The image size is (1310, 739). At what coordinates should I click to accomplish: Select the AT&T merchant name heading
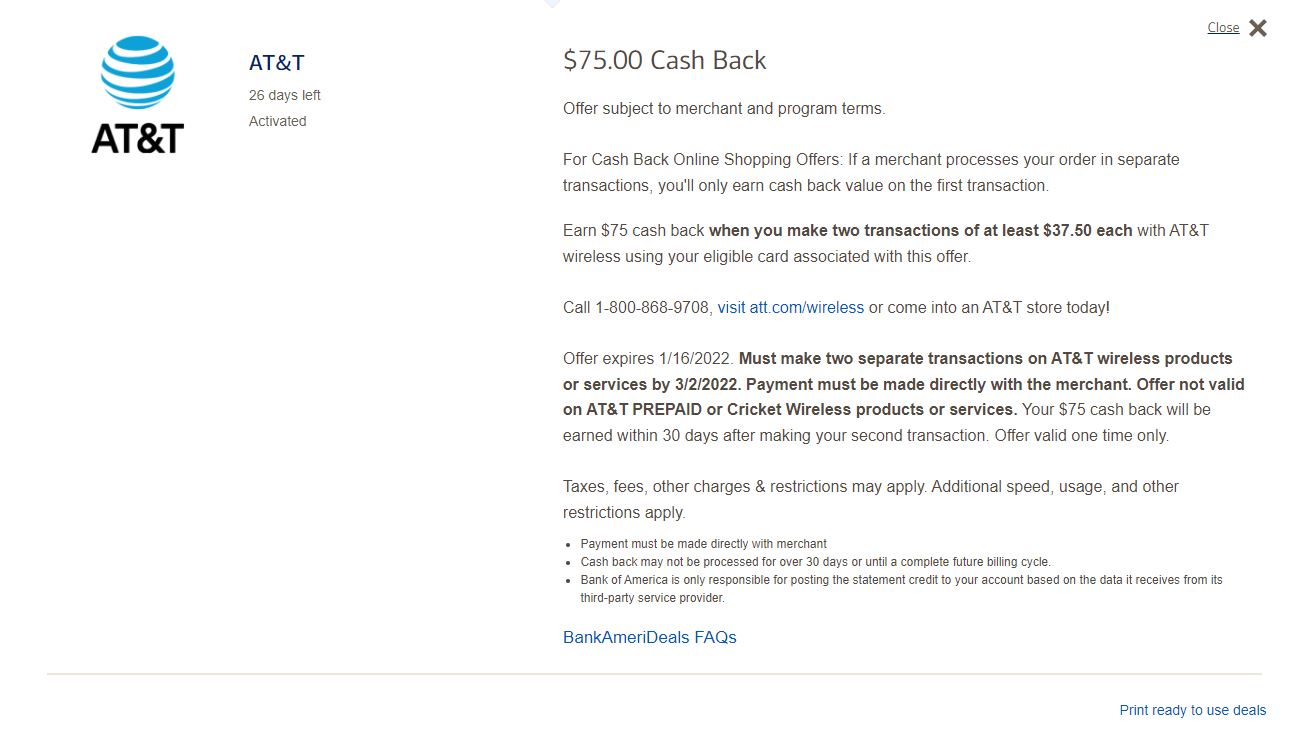pos(276,62)
